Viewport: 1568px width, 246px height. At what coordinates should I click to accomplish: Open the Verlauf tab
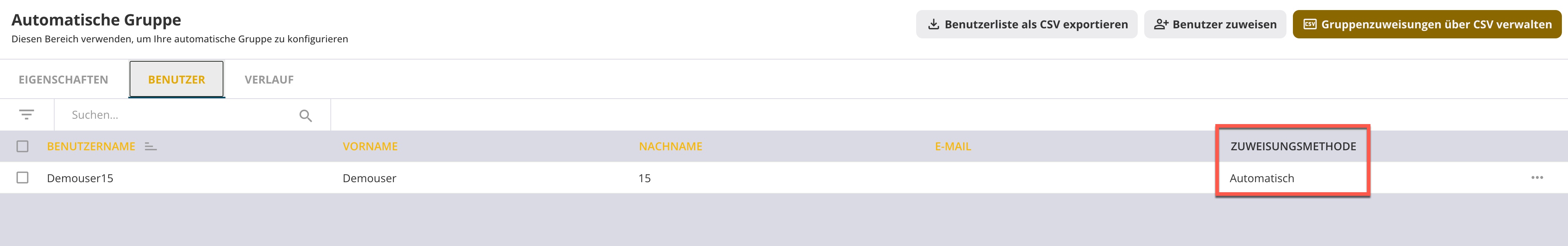tap(269, 80)
